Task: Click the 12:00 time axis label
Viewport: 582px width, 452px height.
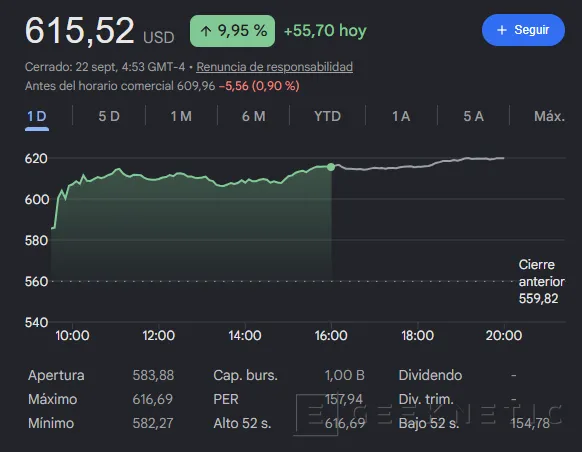Action: pyautogui.click(x=158, y=335)
